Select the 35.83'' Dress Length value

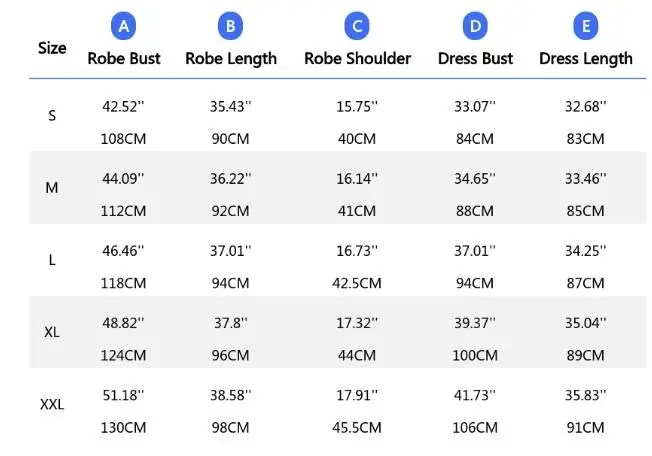(x=585, y=395)
